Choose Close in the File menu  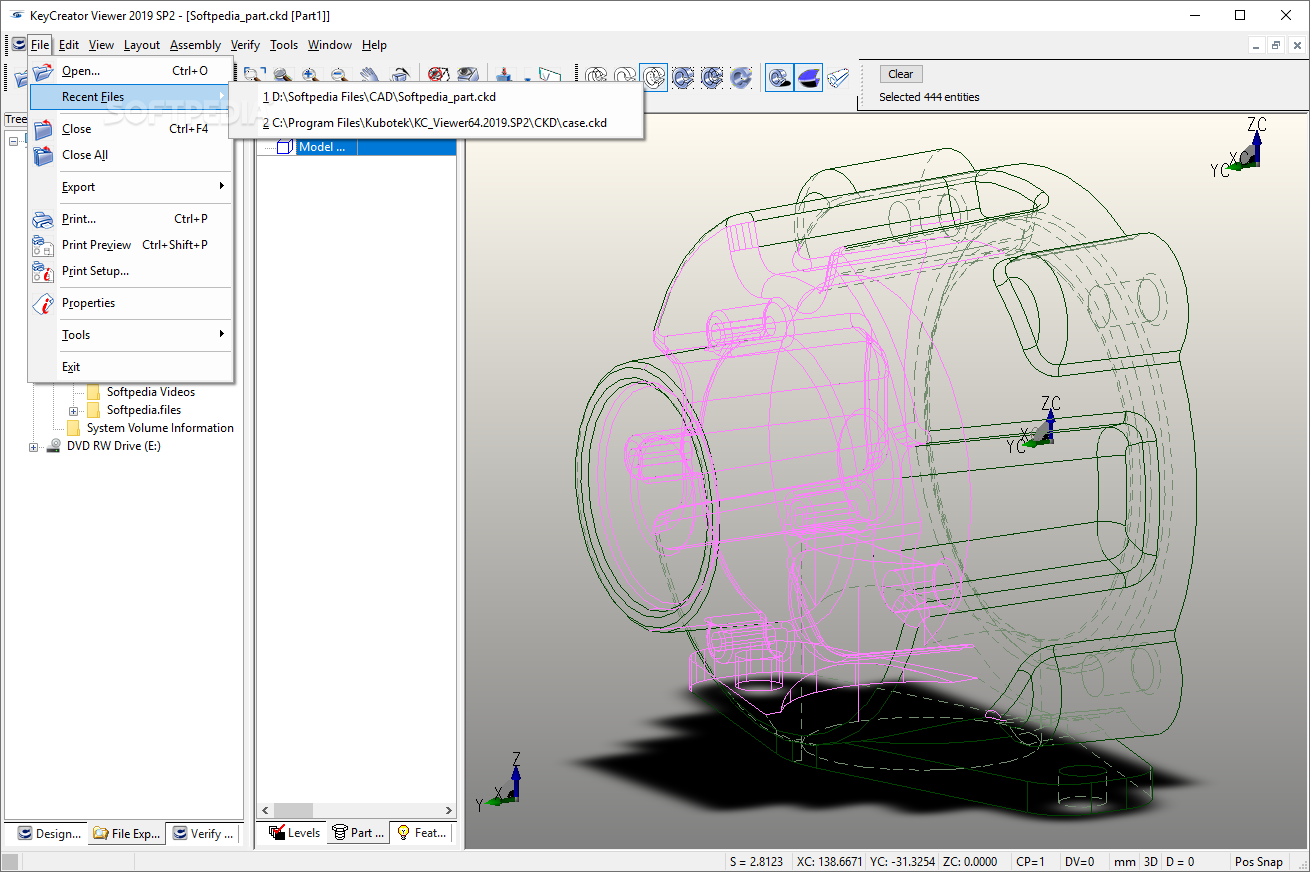click(x=131, y=129)
